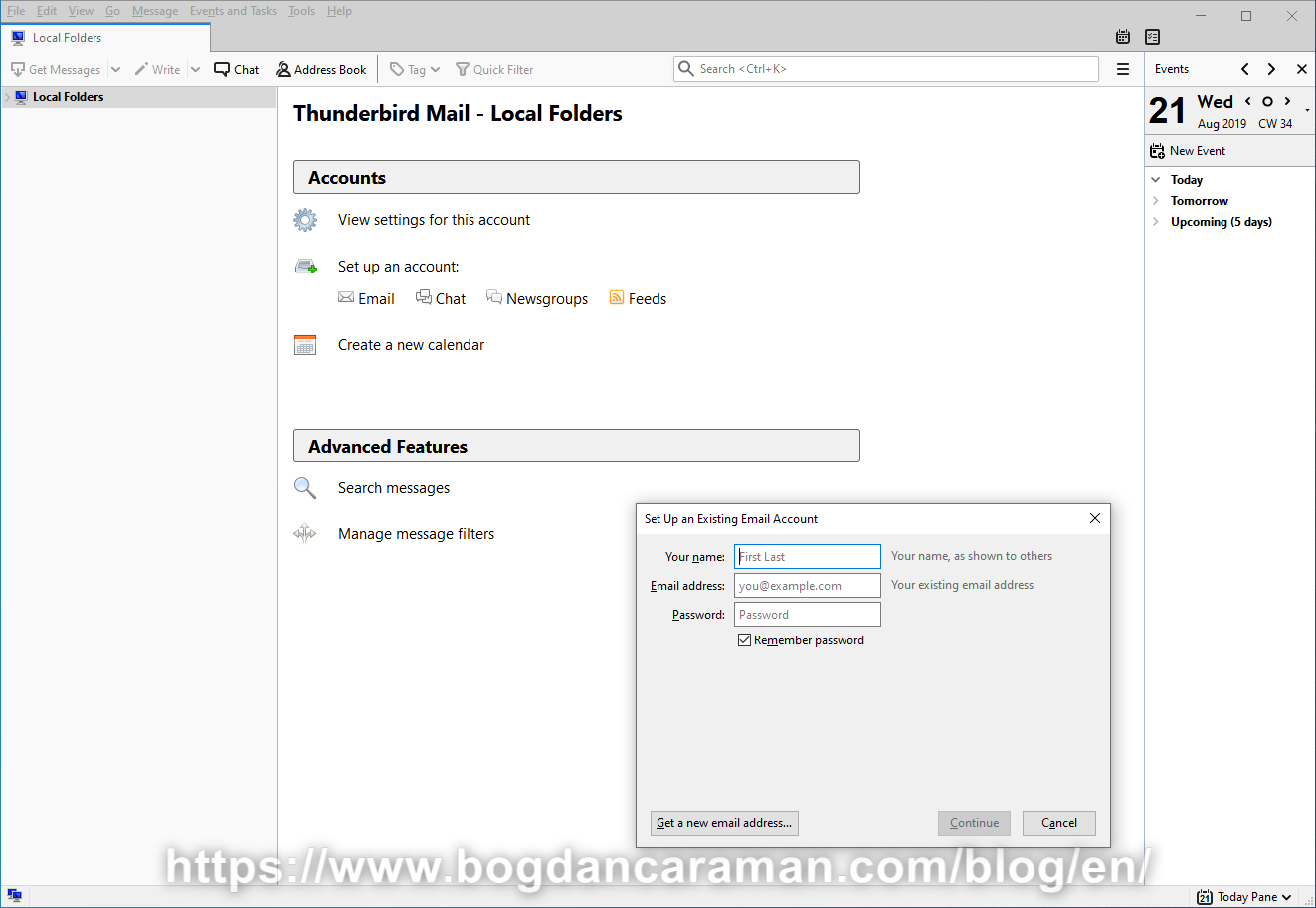Viewport: 1316px width, 908px height.
Task: Open the Events and Tasks menu
Action: coord(233,11)
